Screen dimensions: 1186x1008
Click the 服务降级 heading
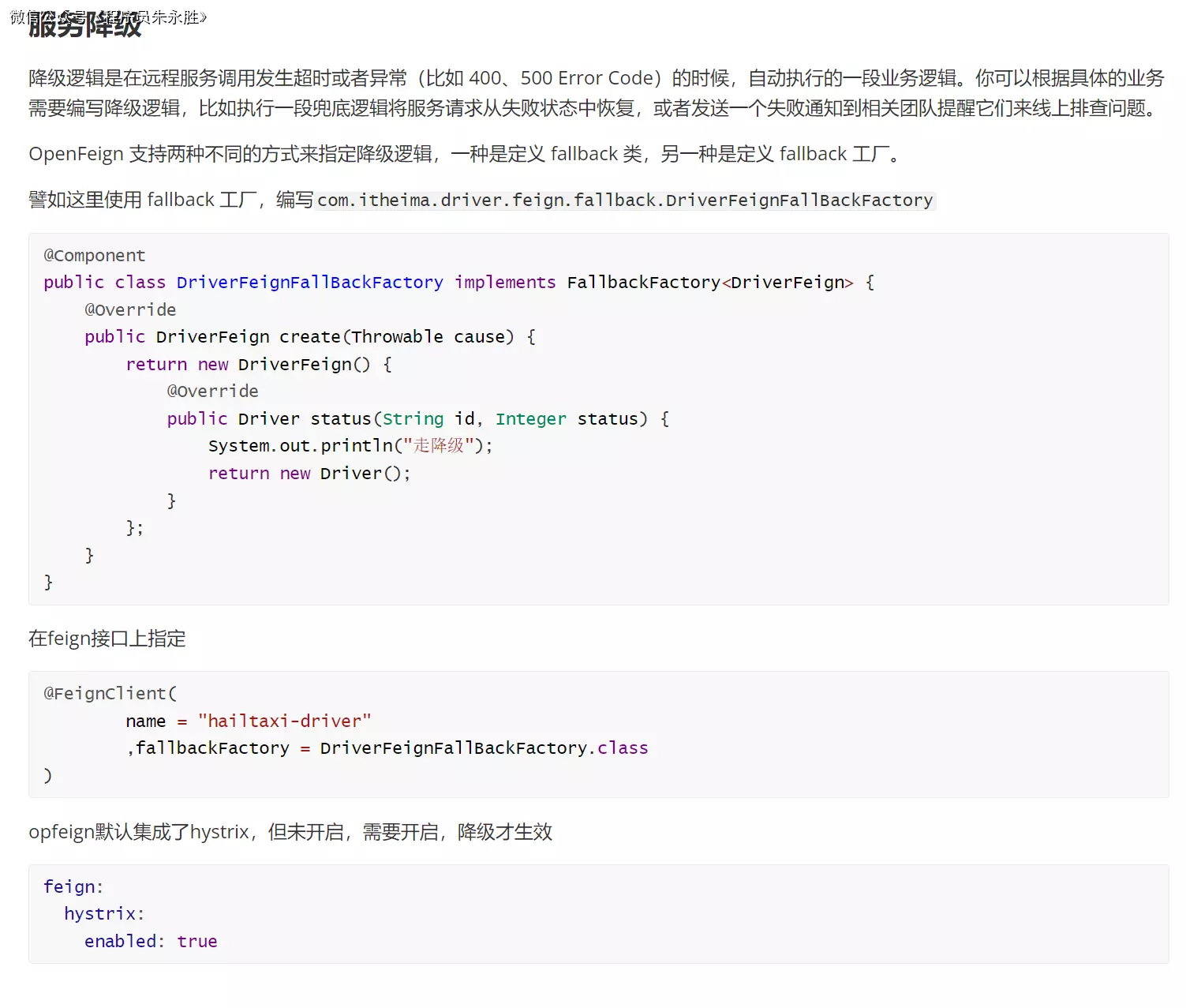[x=85, y=26]
